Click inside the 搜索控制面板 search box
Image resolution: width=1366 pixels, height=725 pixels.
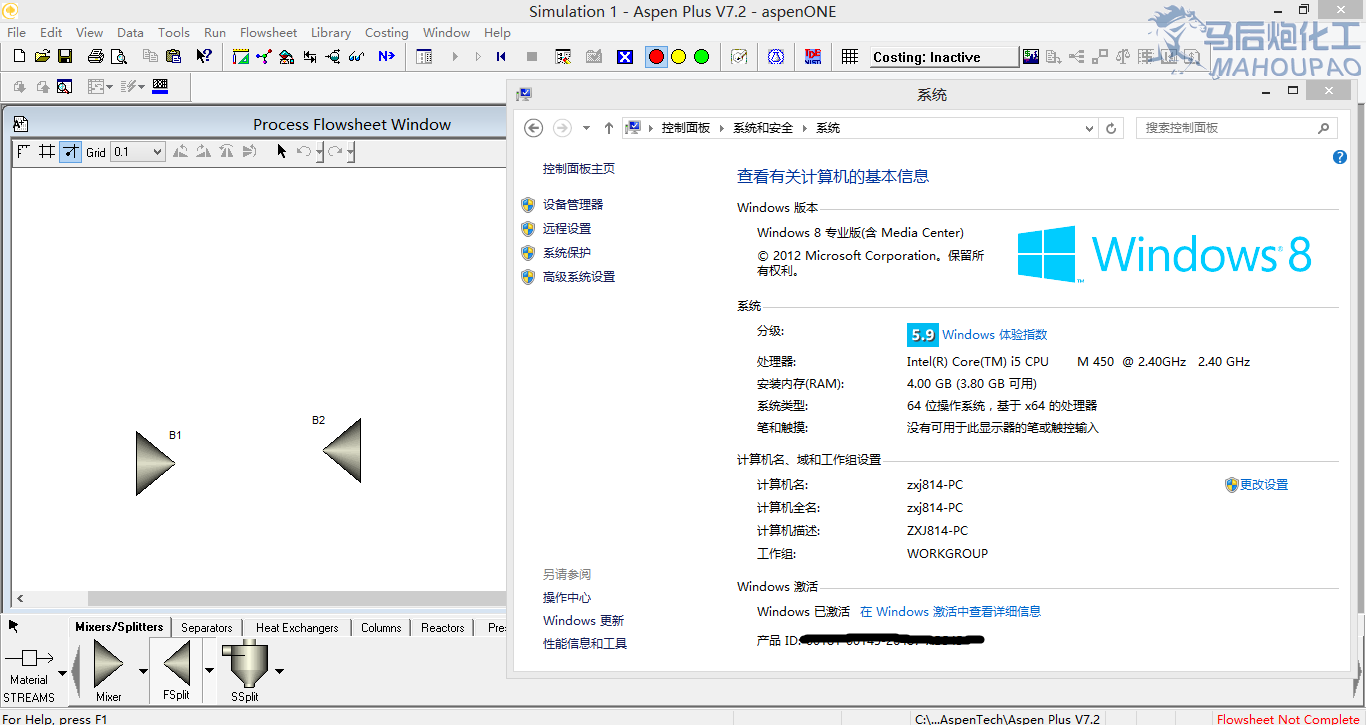[x=1230, y=128]
